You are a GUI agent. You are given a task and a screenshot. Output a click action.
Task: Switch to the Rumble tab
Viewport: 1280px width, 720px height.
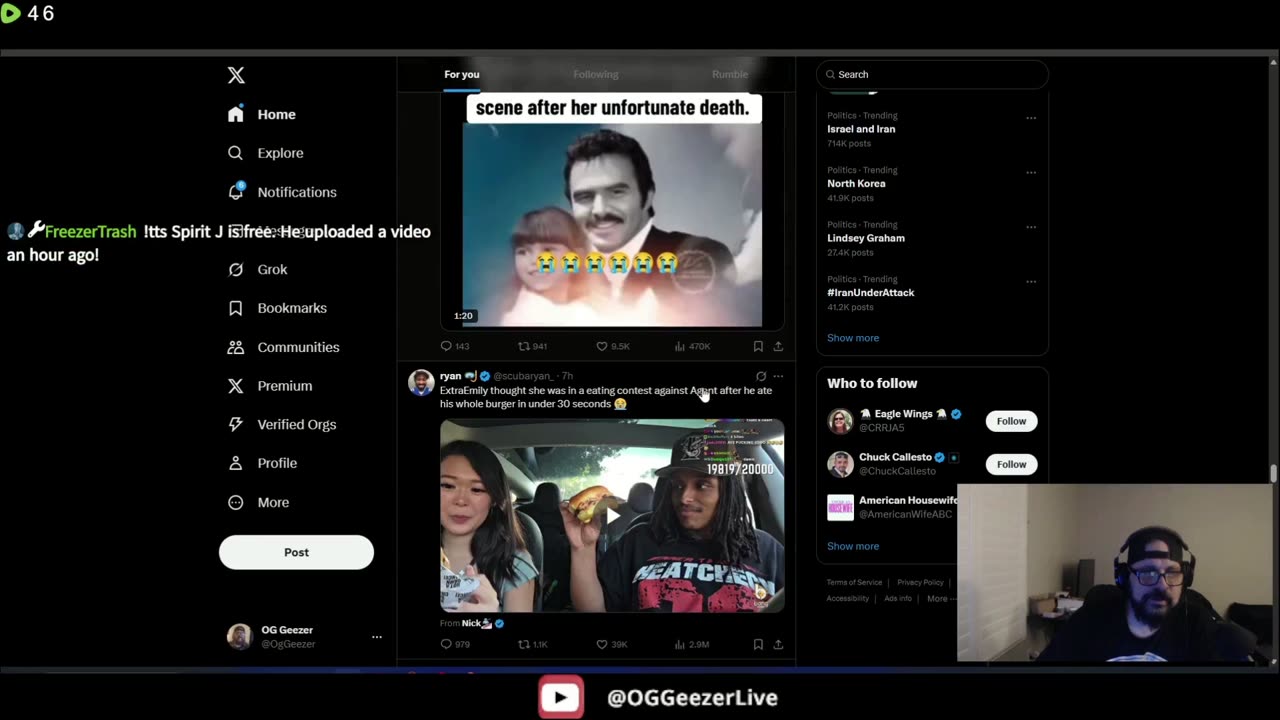click(x=730, y=74)
